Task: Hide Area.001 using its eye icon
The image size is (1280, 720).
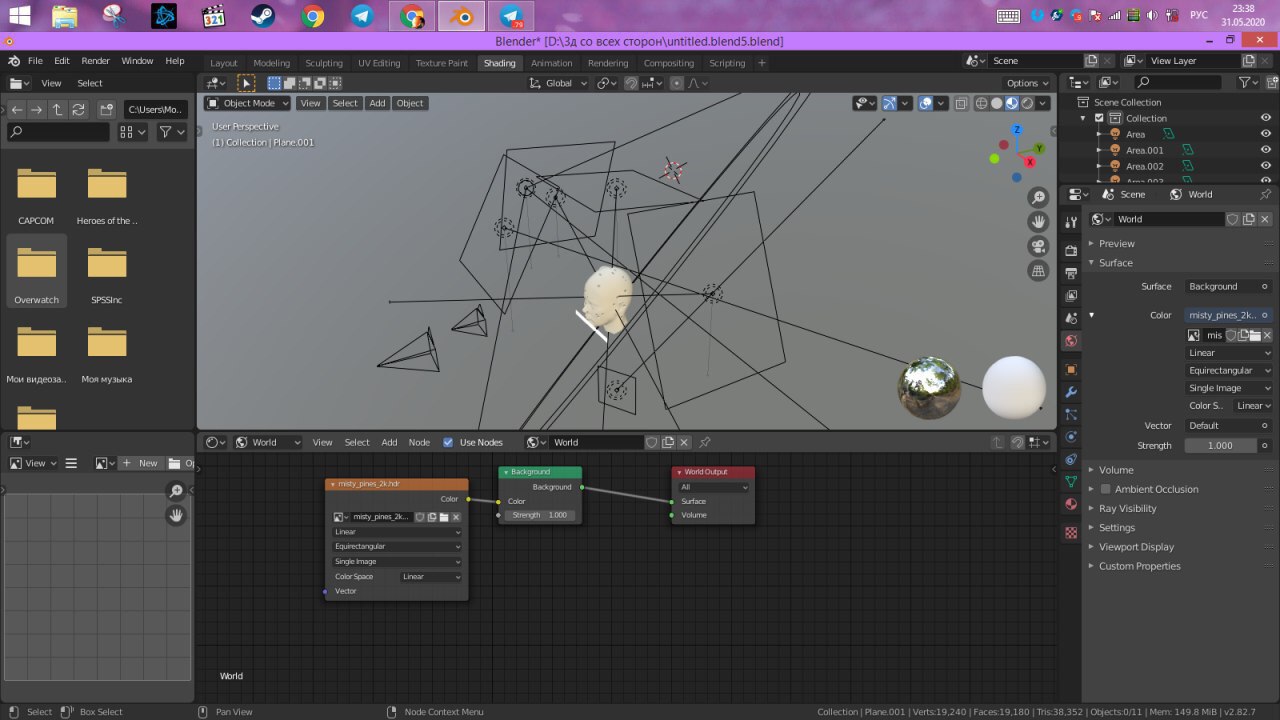Action: click(x=1265, y=150)
